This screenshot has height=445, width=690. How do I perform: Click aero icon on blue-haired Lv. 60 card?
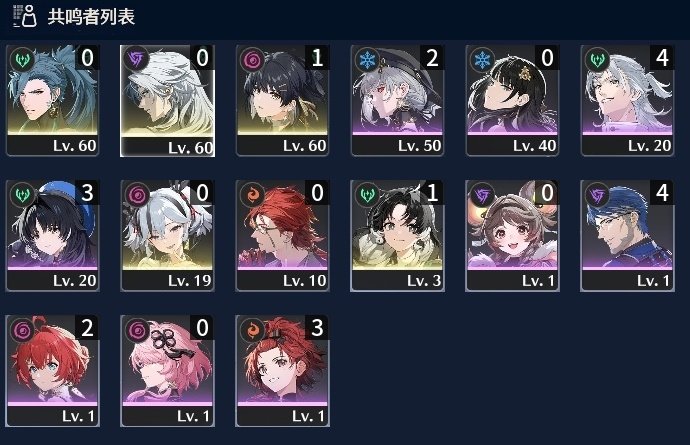[22, 59]
